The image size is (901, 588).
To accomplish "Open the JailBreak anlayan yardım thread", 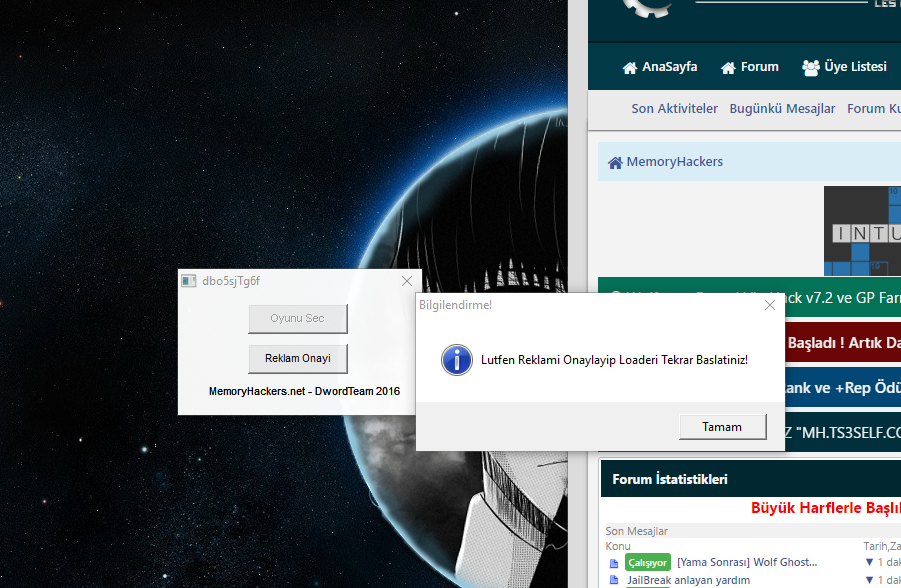I will (x=688, y=580).
